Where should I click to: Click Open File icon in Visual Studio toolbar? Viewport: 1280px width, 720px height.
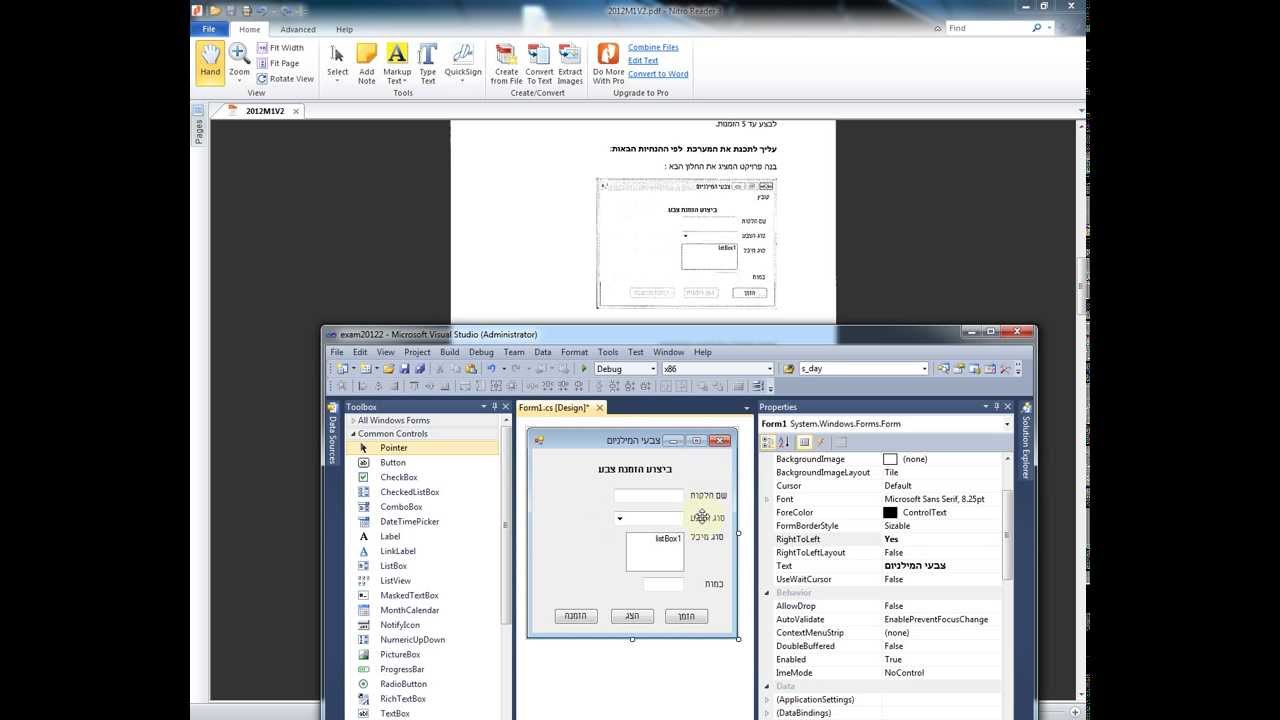(x=388, y=369)
